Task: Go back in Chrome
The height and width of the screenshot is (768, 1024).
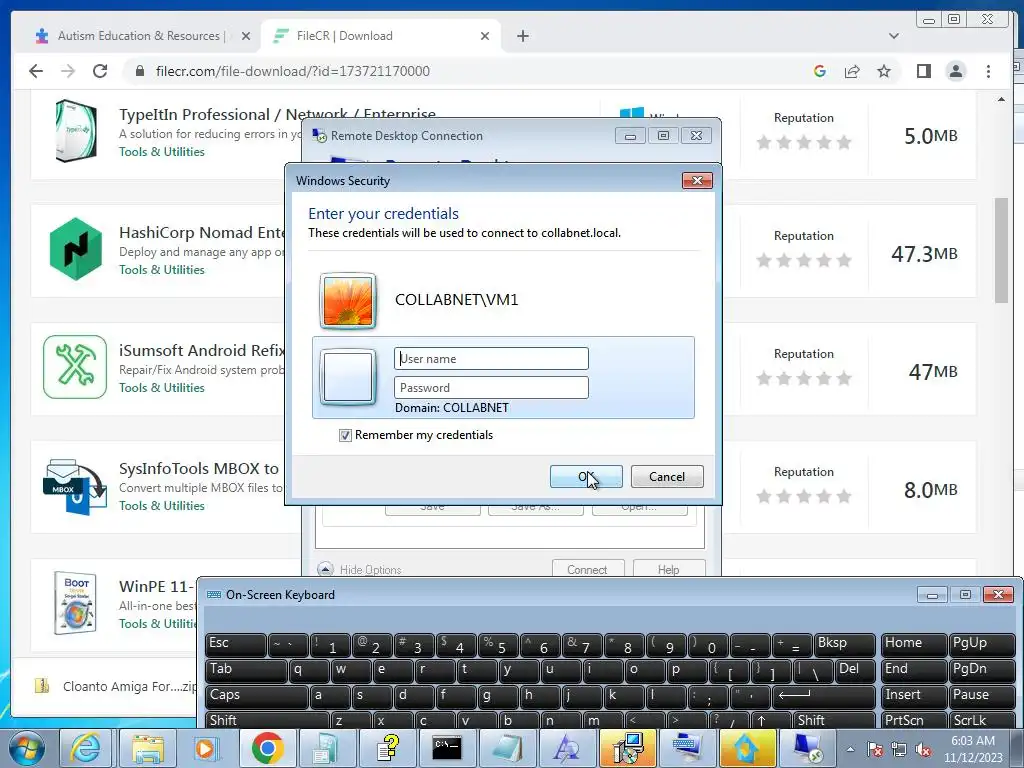Action: tap(36, 71)
